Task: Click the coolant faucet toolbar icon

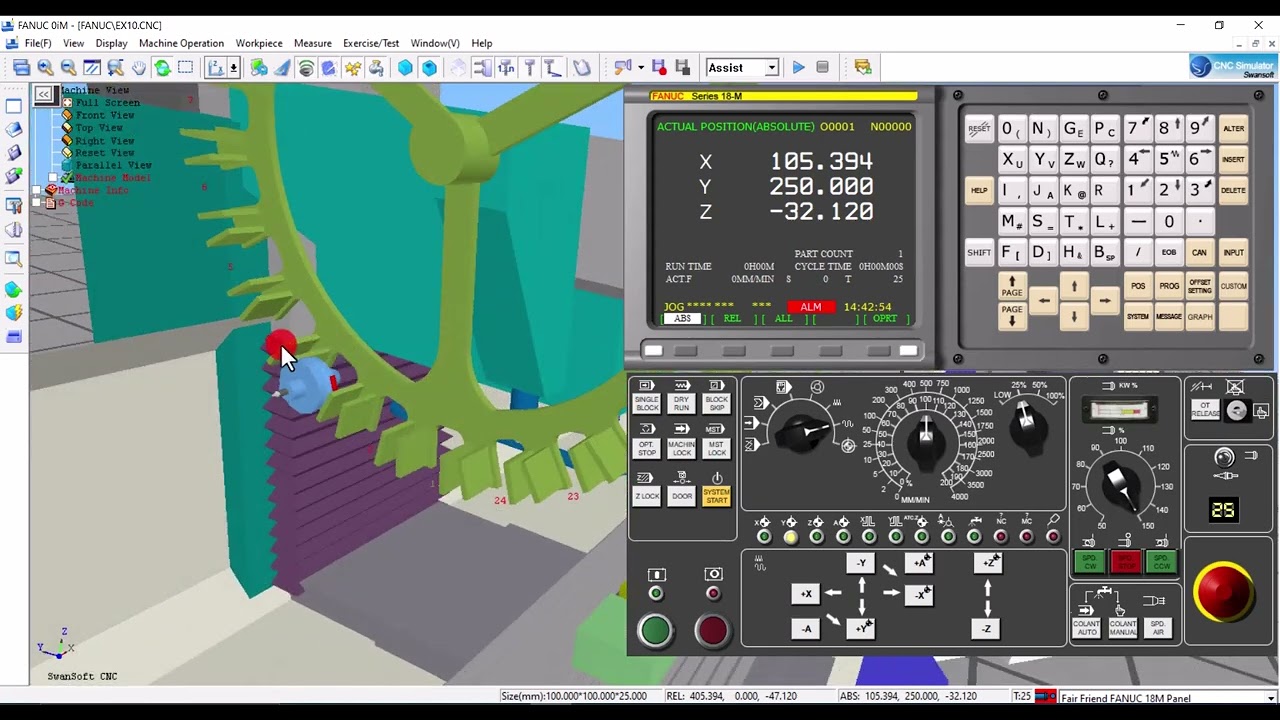Action: 376,68
